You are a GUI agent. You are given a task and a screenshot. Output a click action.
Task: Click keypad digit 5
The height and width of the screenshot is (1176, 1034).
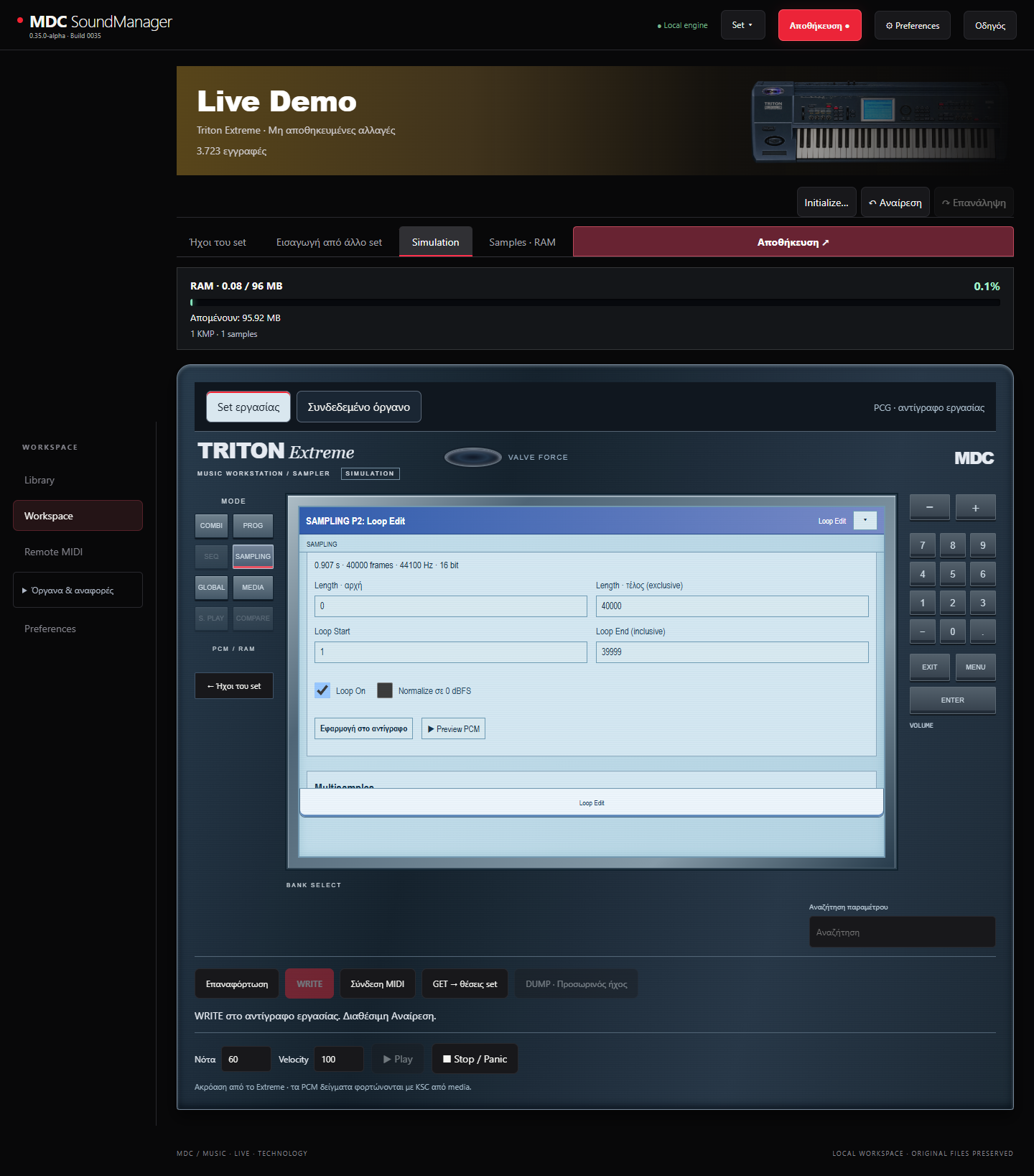(953, 574)
